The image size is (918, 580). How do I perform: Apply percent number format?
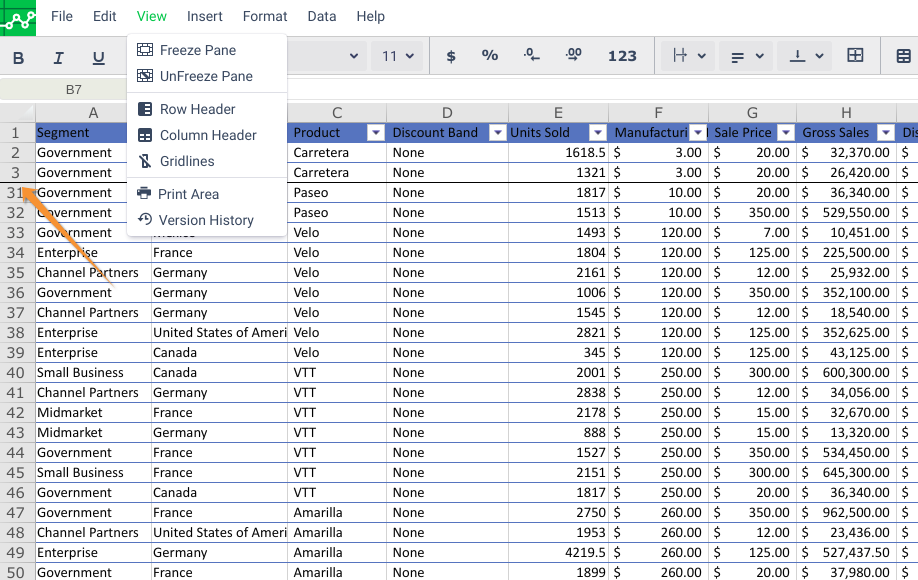coord(489,56)
